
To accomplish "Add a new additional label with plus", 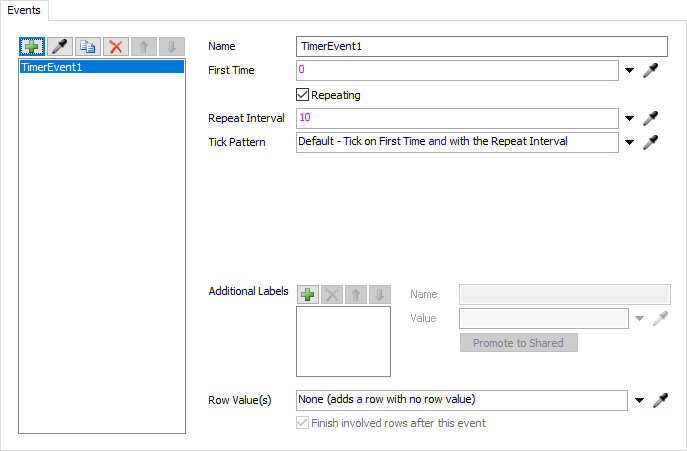I will pyautogui.click(x=308, y=295).
